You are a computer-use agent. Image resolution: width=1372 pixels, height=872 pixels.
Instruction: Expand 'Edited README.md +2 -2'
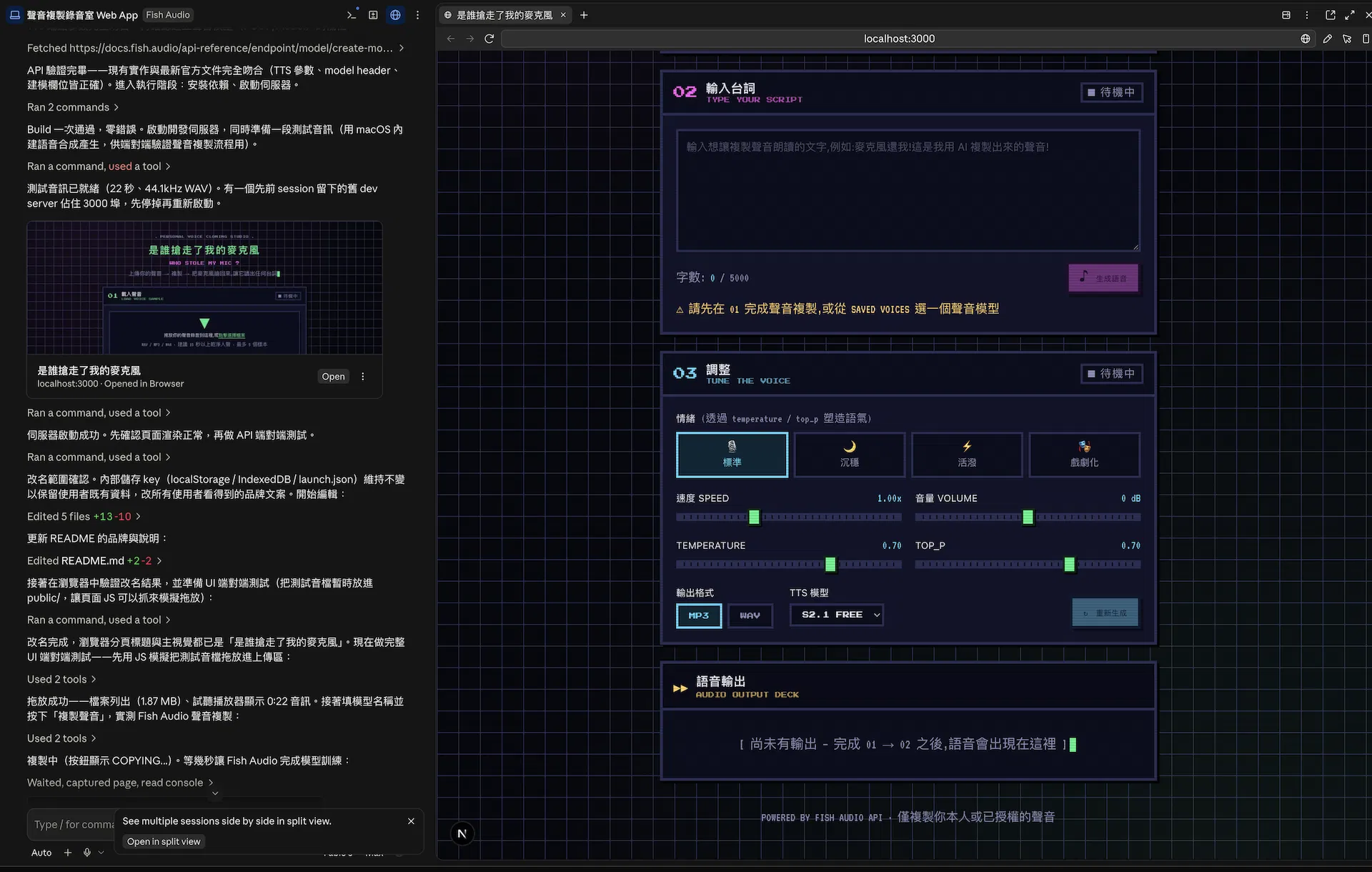94,560
